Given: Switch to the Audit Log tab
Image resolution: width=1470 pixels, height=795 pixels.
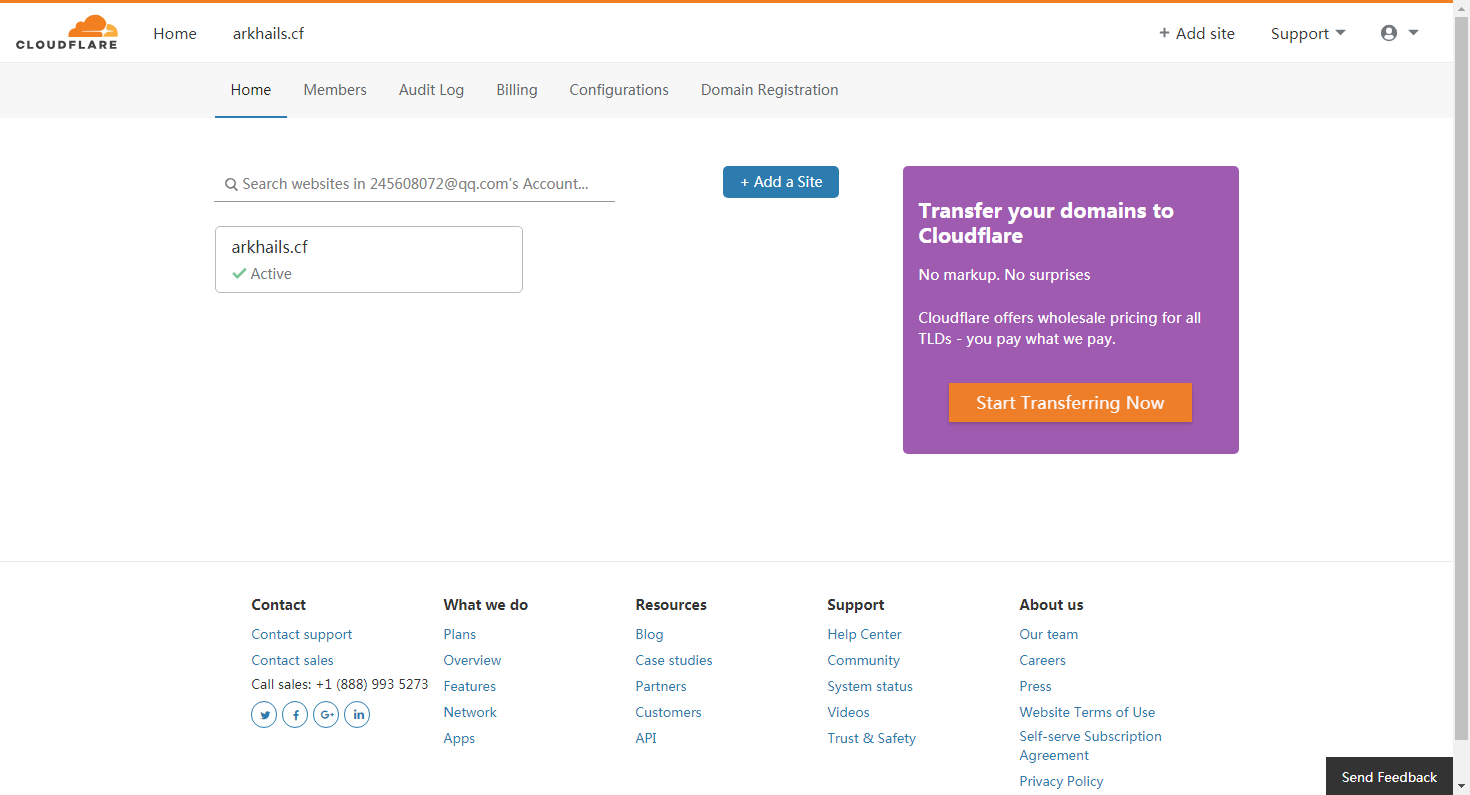Looking at the screenshot, I should (431, 90).
